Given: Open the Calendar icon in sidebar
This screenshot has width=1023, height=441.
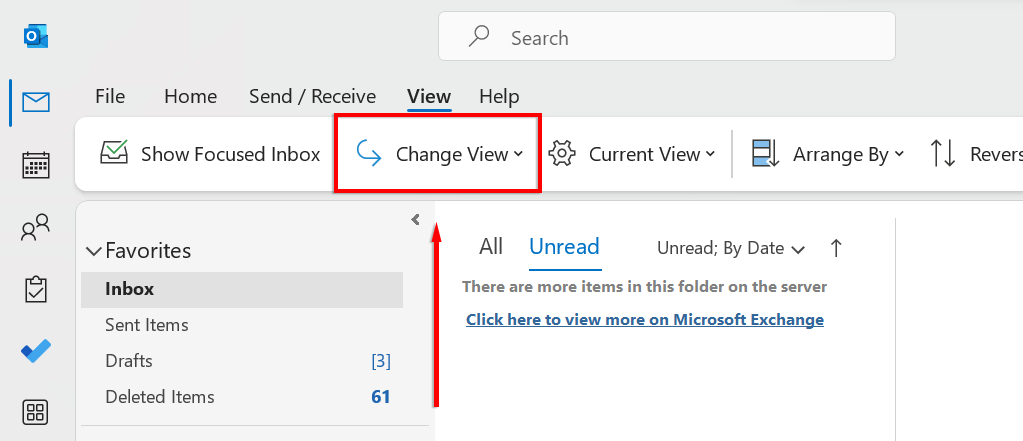Looking at the screenshot, I should click(36, 166).
